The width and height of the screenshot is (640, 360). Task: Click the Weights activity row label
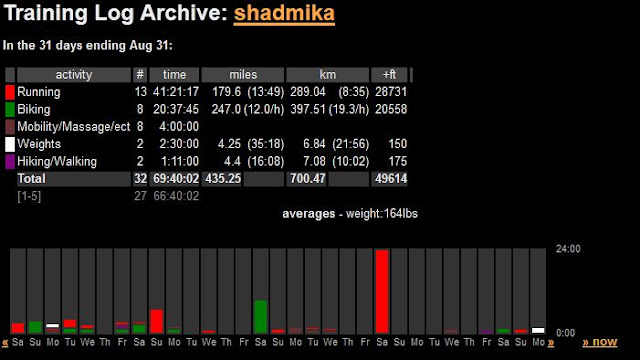click(39, 144)
